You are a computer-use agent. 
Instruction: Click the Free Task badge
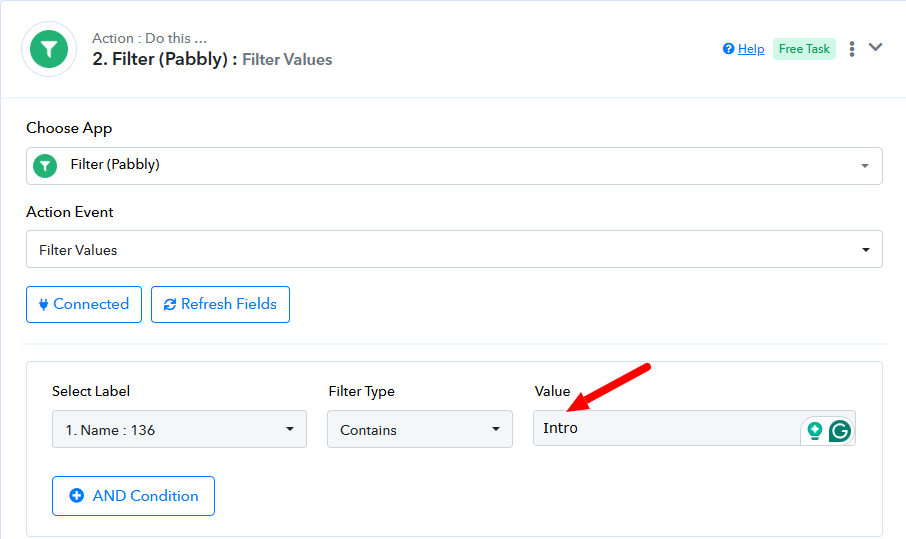(804, 49)
